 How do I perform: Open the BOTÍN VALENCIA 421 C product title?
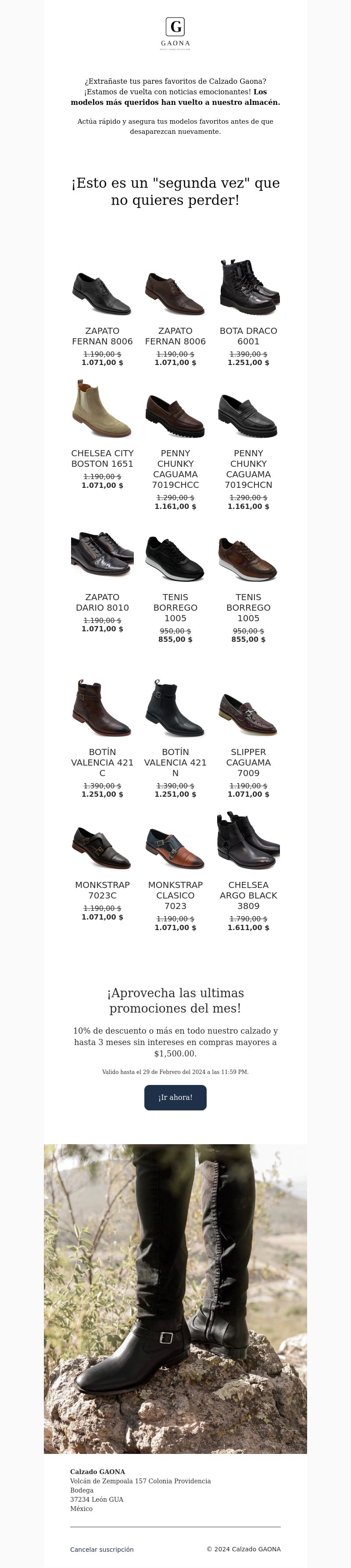[102, 763]
